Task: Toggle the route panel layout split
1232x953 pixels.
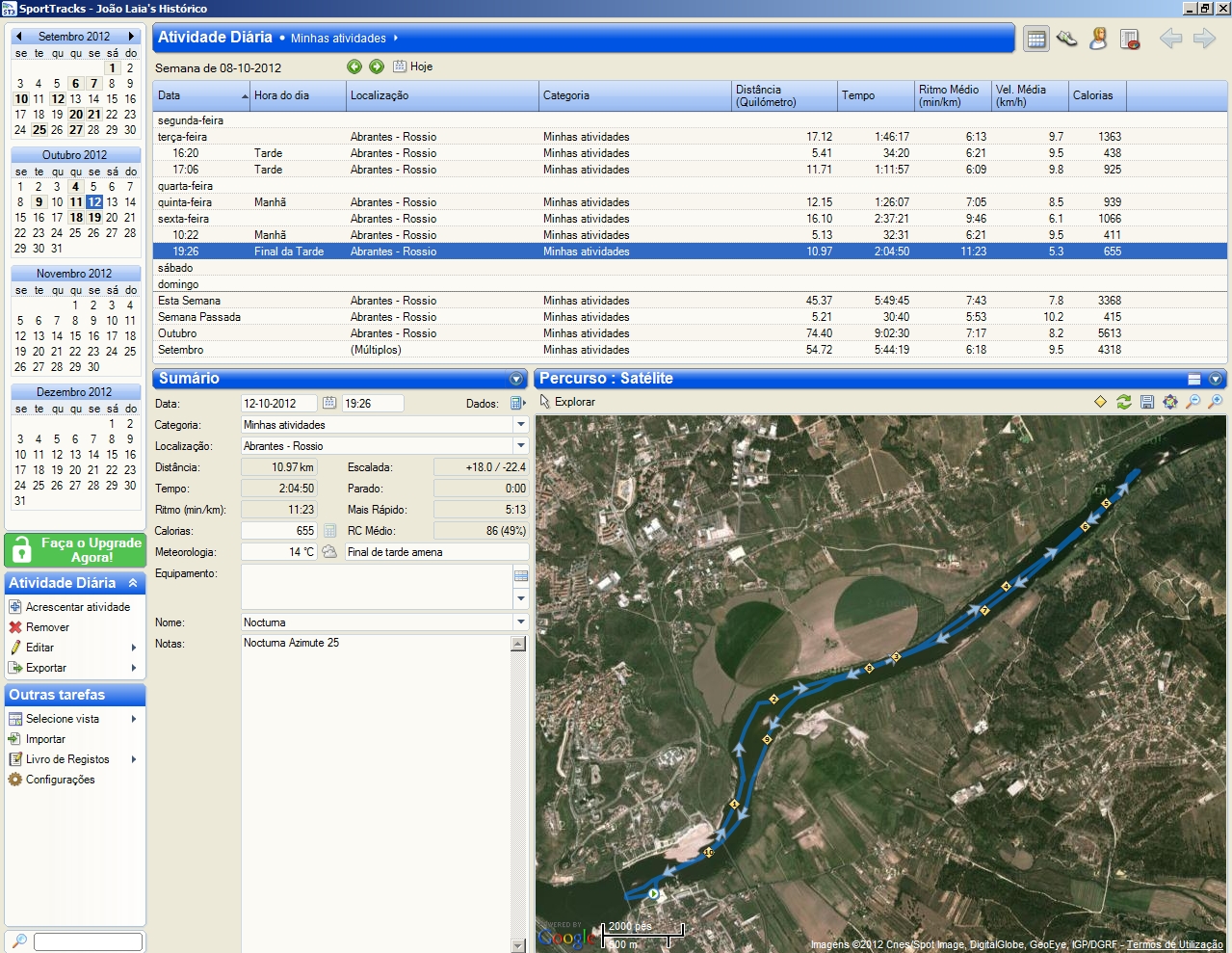Action: coord(1194,379)
